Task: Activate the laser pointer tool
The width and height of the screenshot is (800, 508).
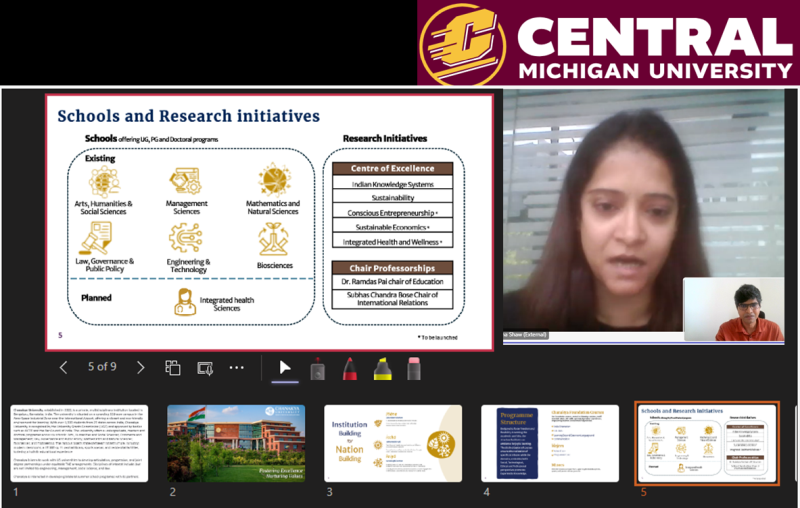Action: pyautogui.click(x=317, y=368)
